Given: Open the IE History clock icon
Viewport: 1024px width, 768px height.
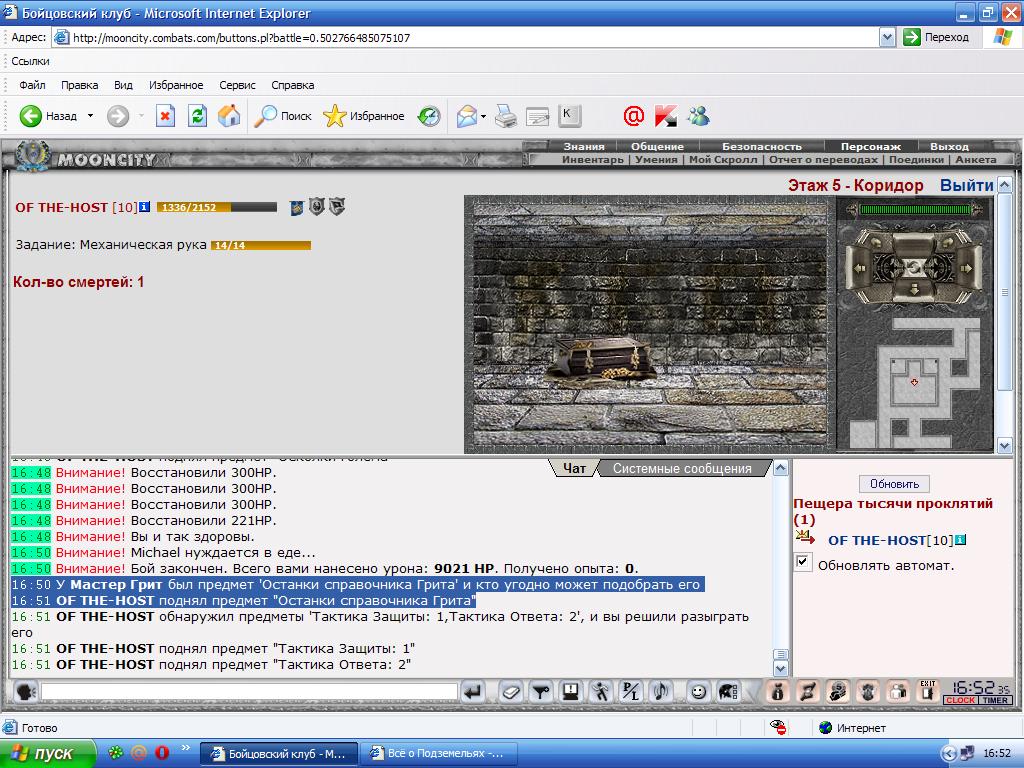Looking at the screenshot, I should [x=429, y=116].
